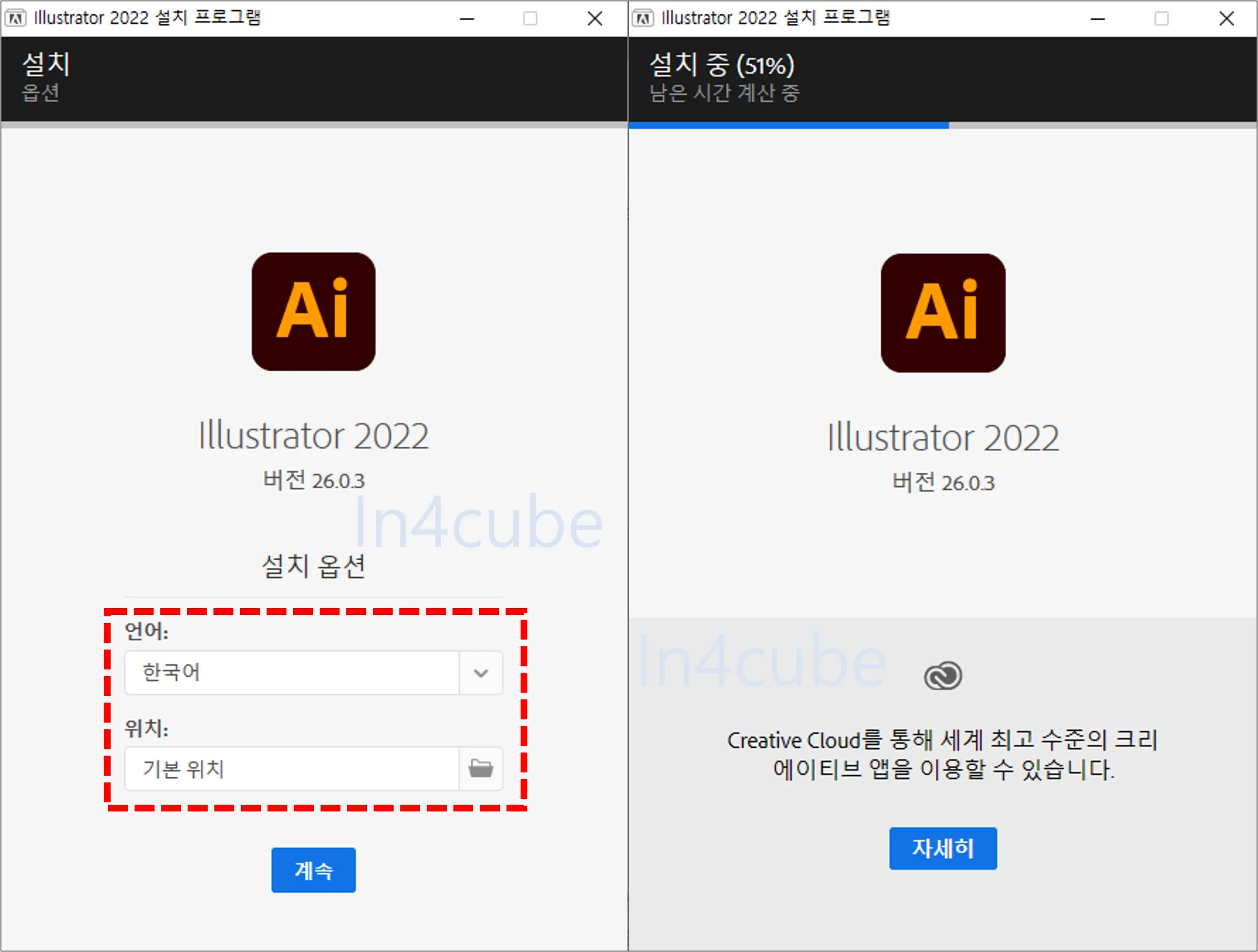
Task: Minimize the right installing window
Action: tap(1098, 19)
